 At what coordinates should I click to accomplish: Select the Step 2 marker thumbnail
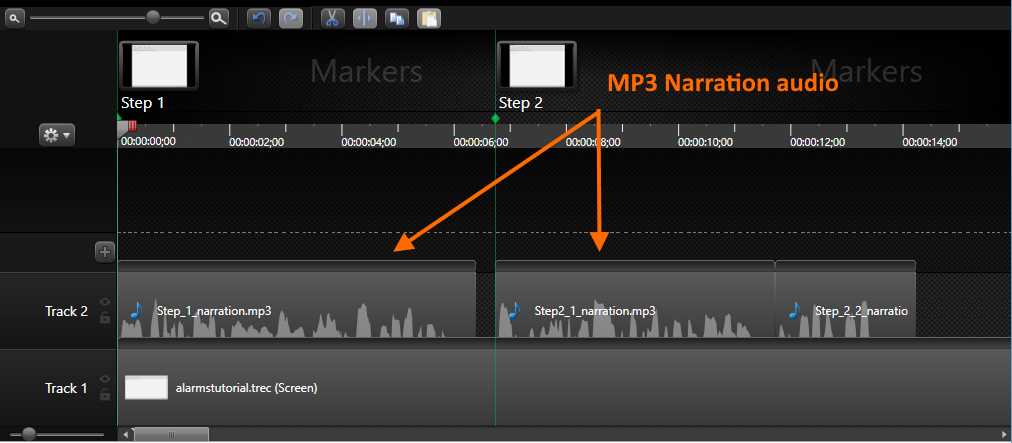(537, 65)
